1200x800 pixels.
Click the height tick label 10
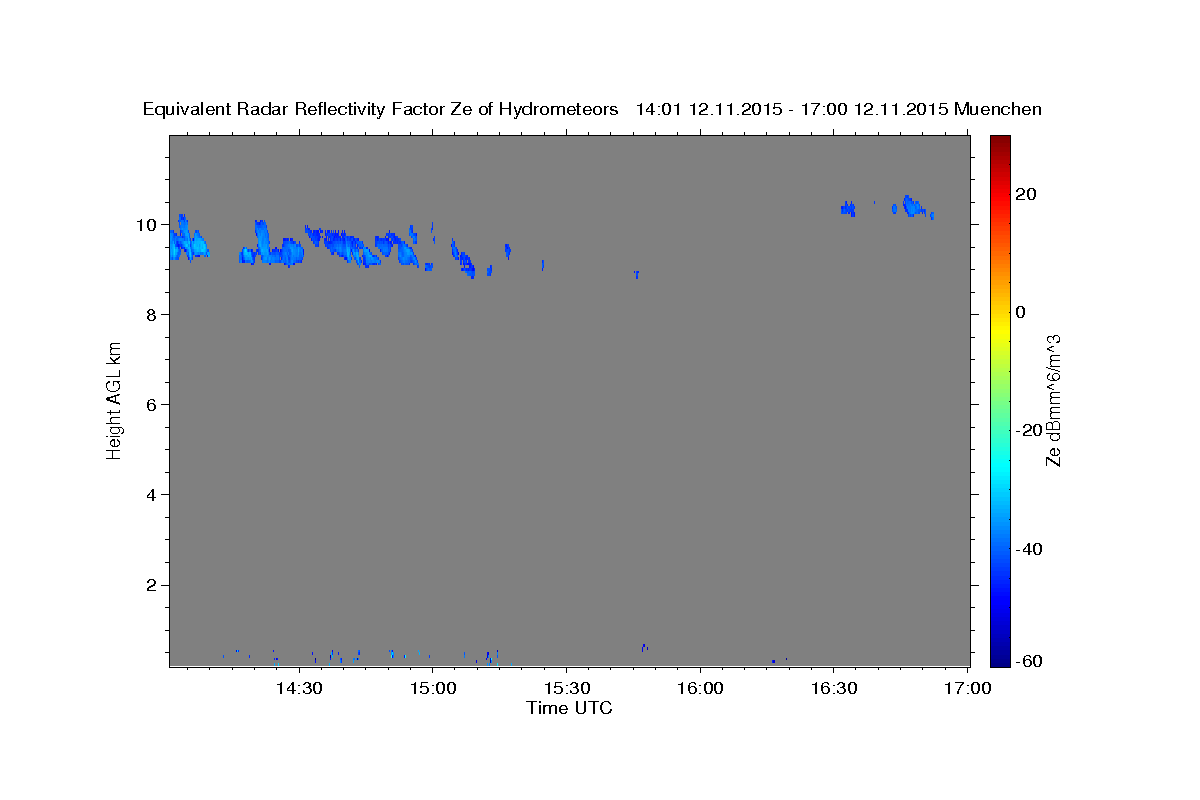pyautogui.click(x=146, y=225)
